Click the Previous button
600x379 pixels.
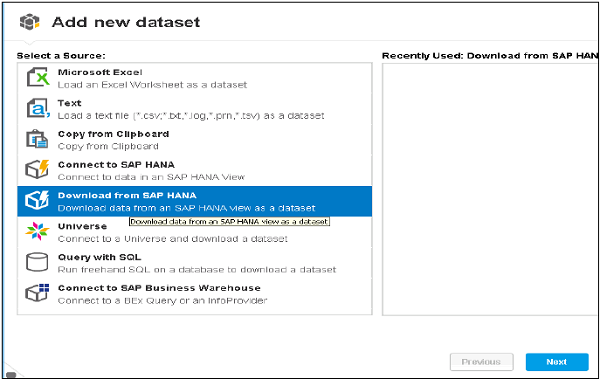(481, 362)
